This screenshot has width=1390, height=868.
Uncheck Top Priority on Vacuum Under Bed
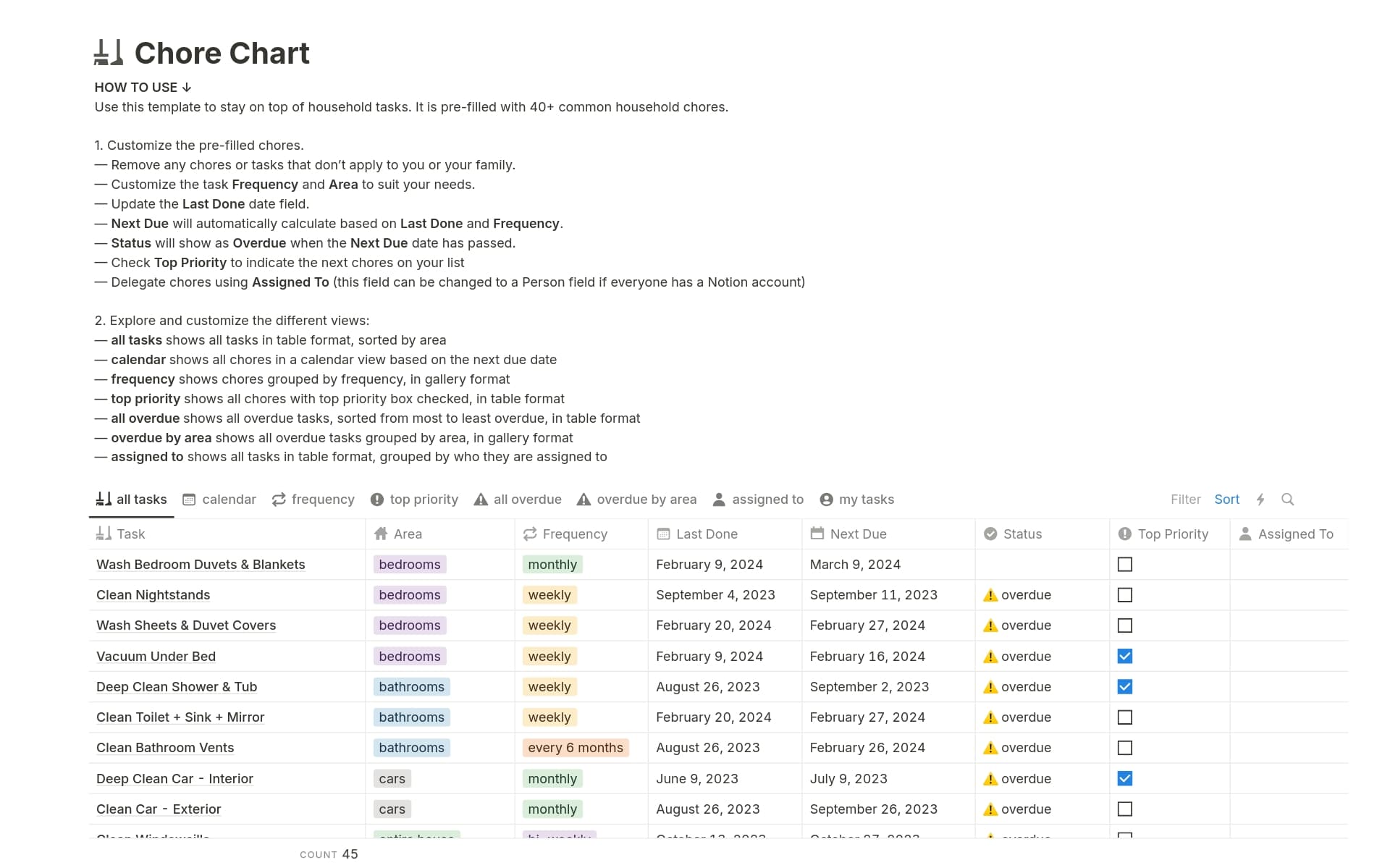[1125, 656]
